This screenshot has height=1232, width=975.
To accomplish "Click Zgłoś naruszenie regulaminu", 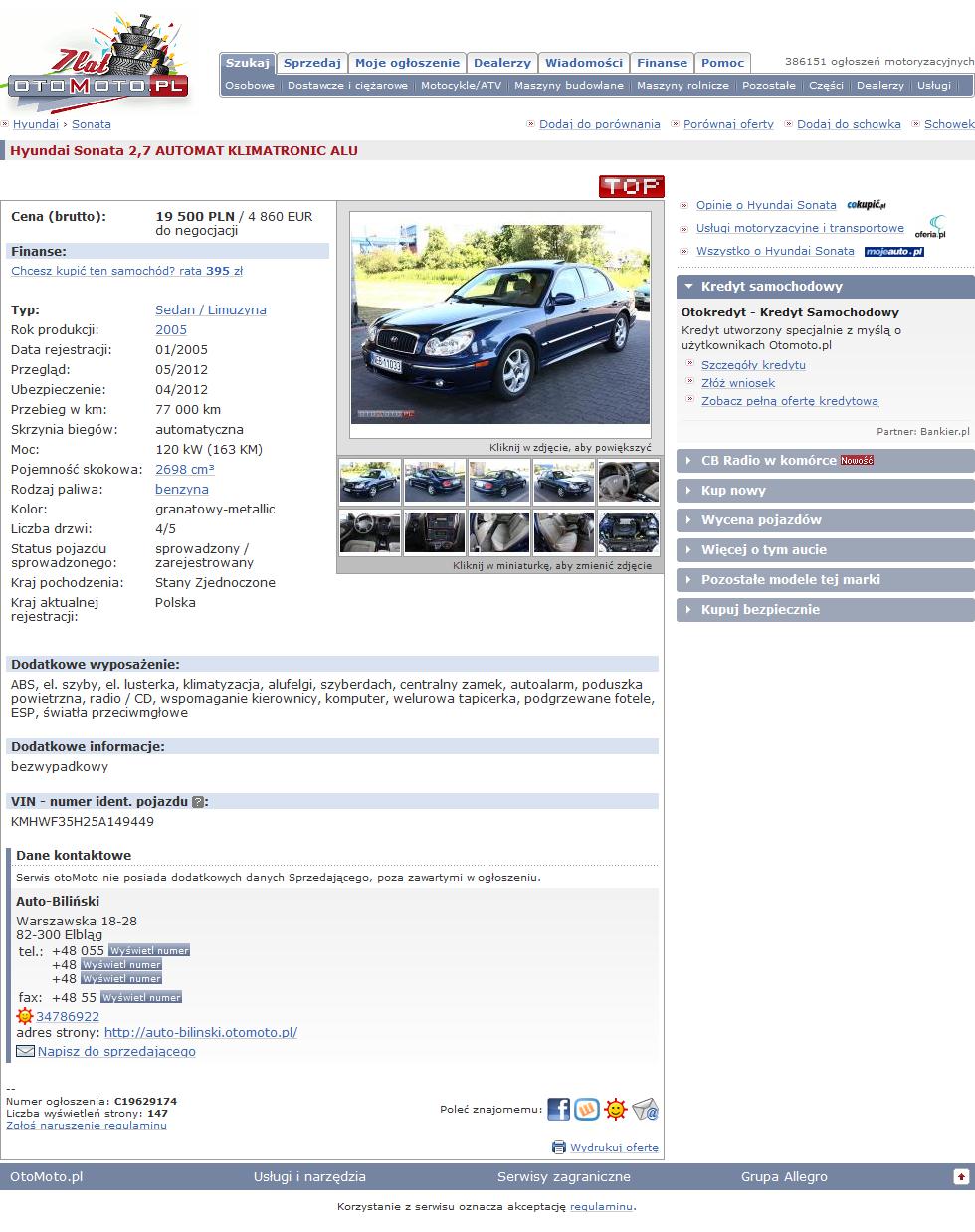I will tap(87, 1126).
